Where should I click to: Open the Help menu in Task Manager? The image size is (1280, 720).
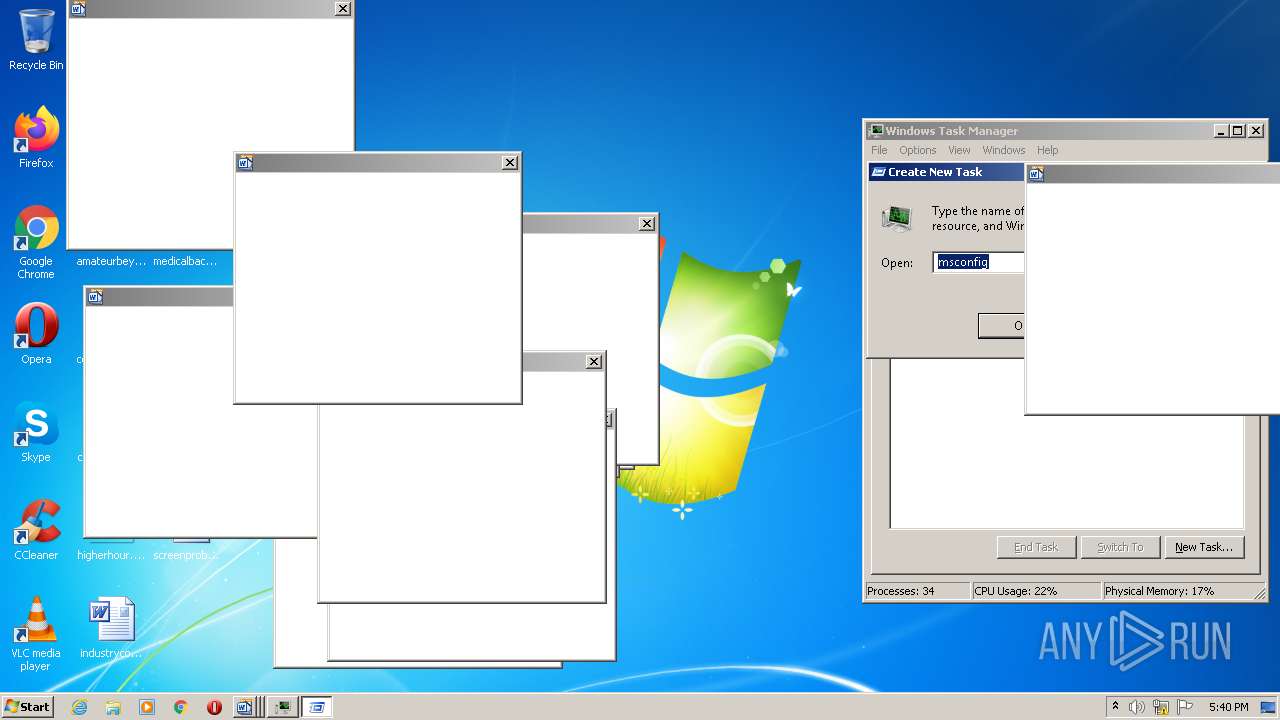(x=1047, y=150)
